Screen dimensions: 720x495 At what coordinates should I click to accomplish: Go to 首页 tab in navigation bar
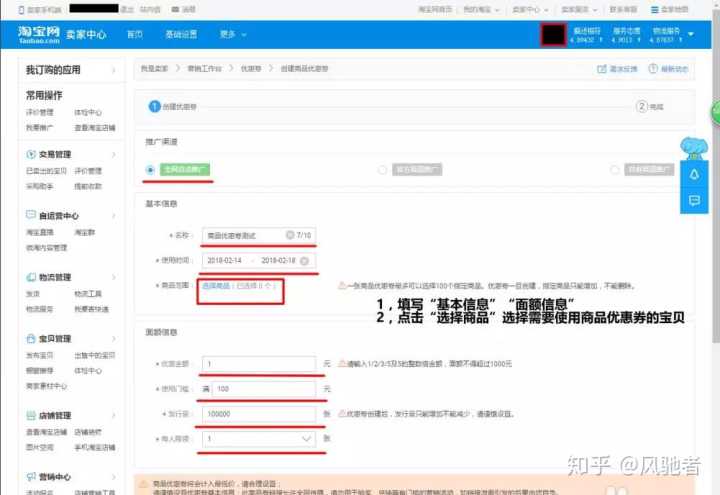pos(135,34)
